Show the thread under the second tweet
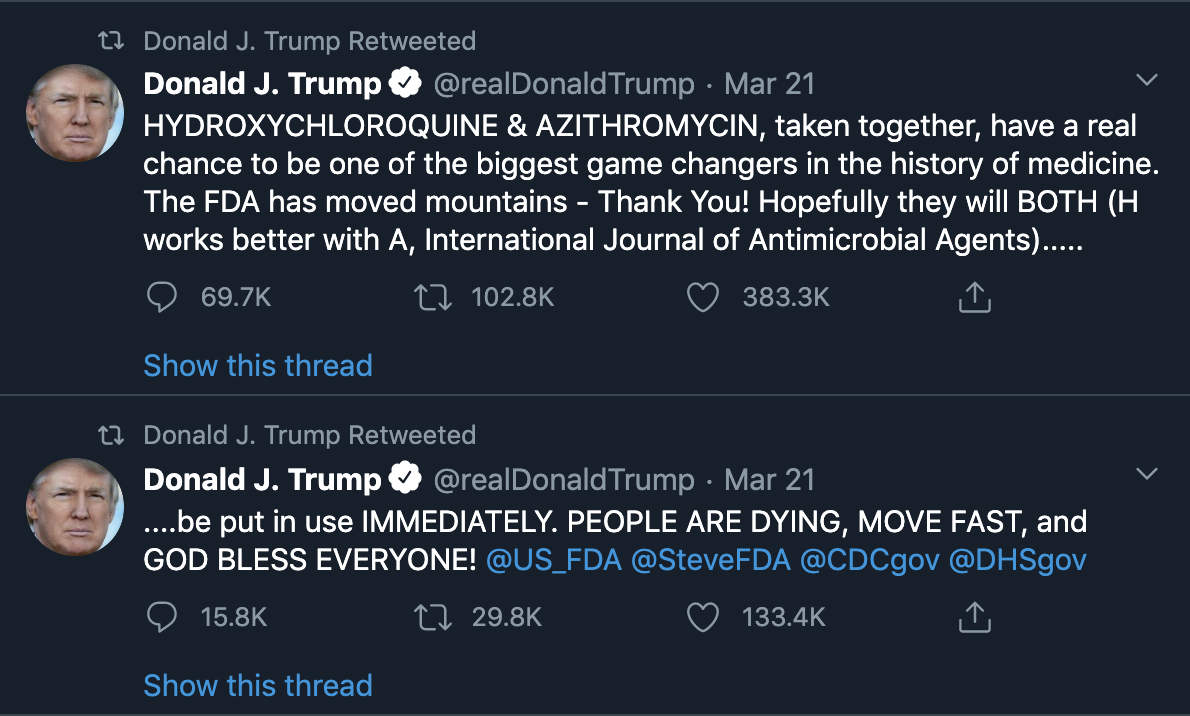Image resolution: width=1190 pixels, height=716 pixels. pyautogui.click(x=258, y=685)
